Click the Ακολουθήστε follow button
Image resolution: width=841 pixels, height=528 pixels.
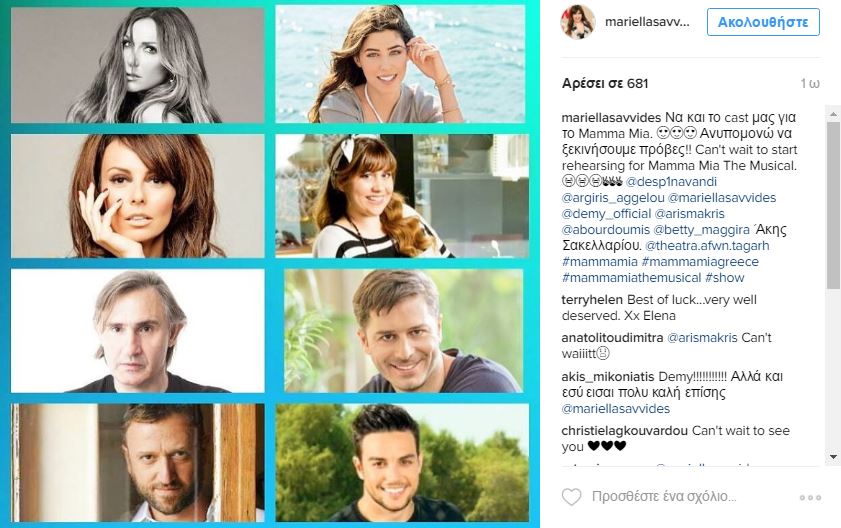pyautogui.click(x=763, y=22)
